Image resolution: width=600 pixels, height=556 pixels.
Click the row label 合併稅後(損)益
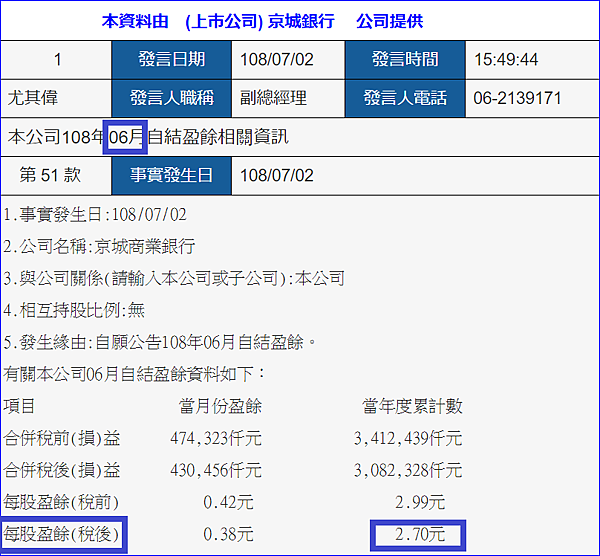[x=62, y=470]
